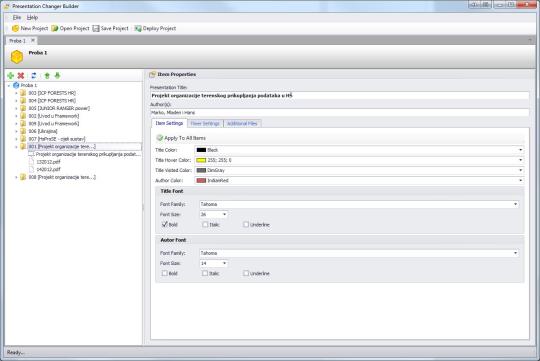Select tree item 007 [HrProSE]
The image size is (540, 361).
[x=57, y=139]
